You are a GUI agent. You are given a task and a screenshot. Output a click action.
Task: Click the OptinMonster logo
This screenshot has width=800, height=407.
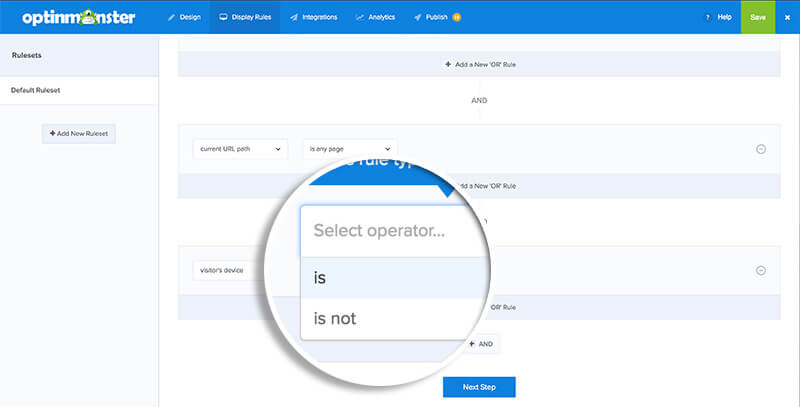pyautogui.click(x=79, y=17)
